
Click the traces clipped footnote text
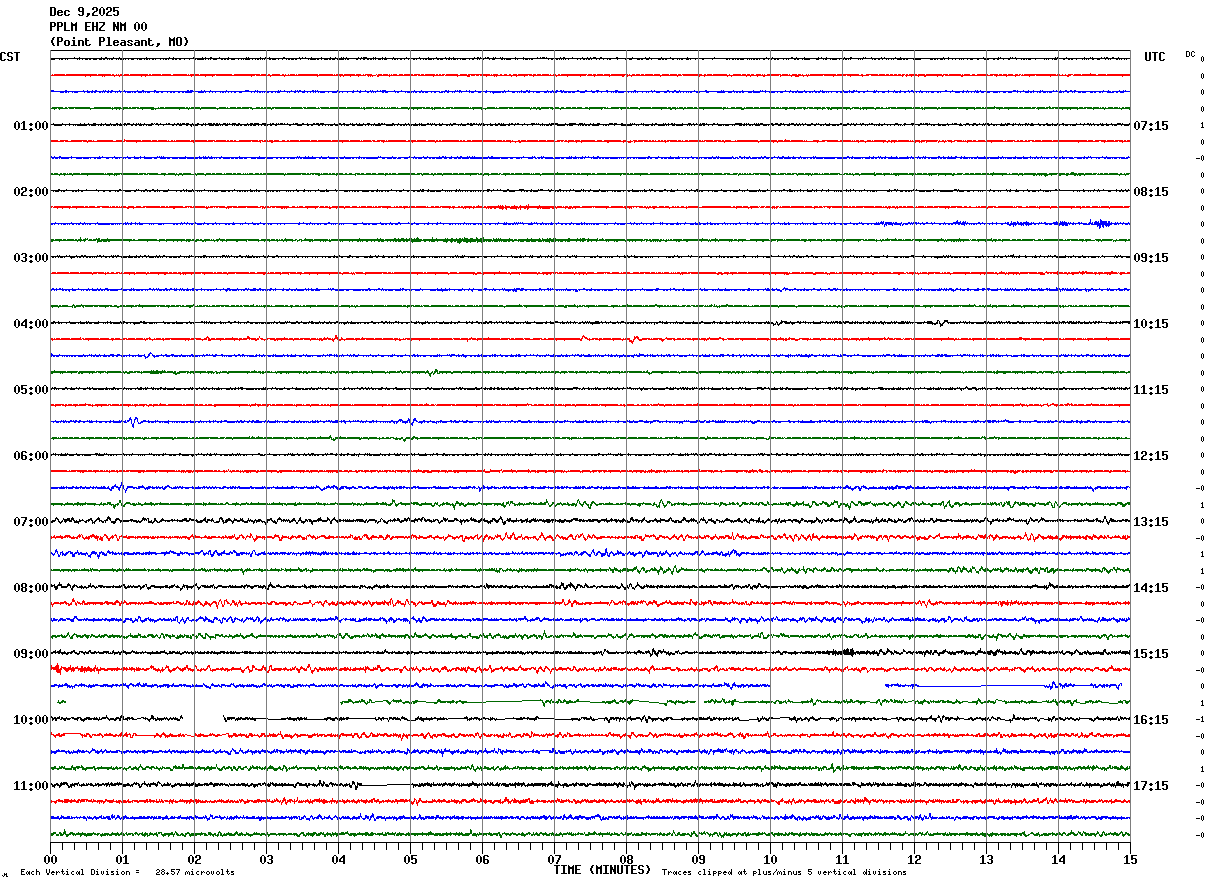pyautogui.click(x=784, y=873)
